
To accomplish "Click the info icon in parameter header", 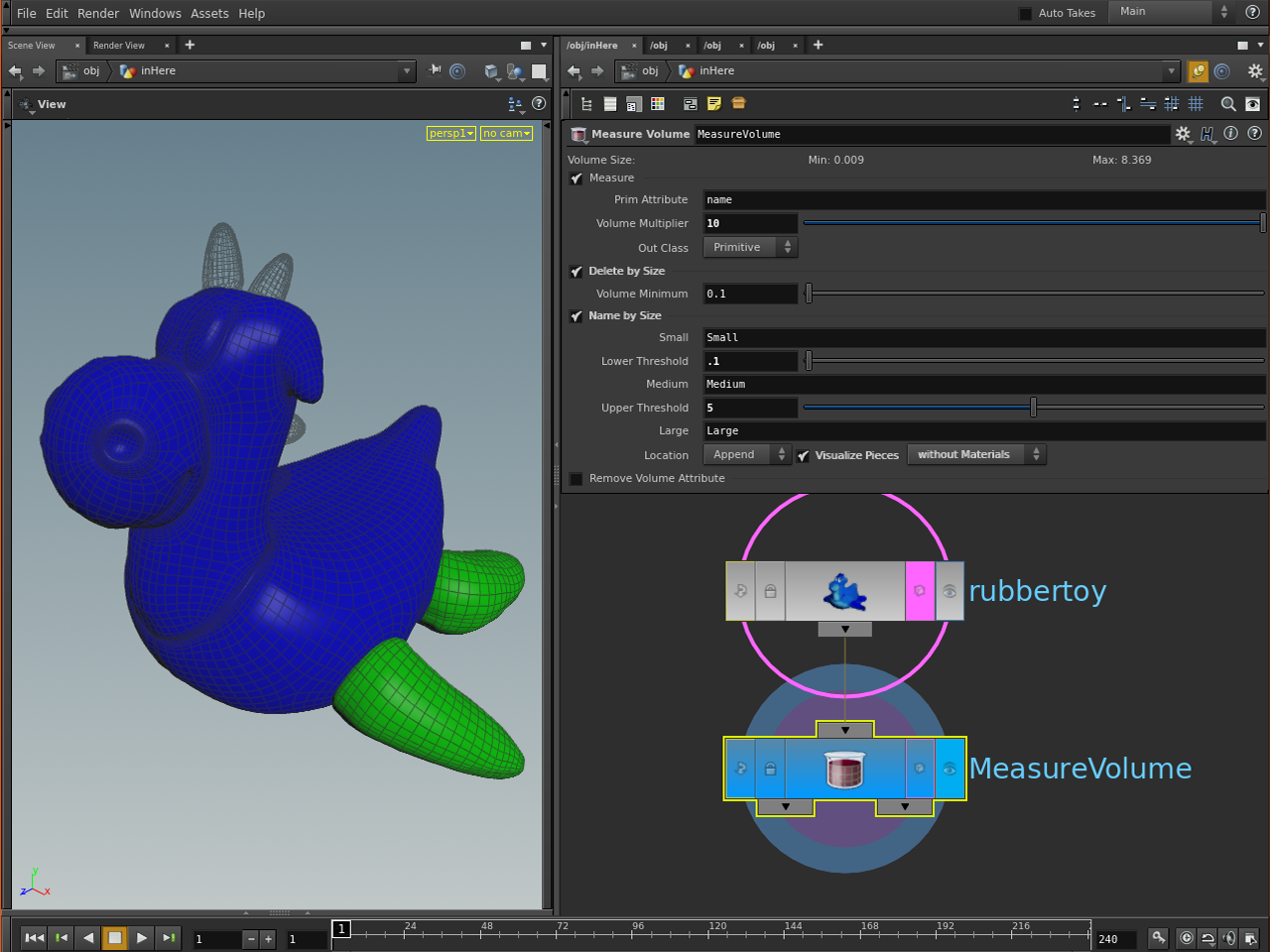I will (1230, 134).
